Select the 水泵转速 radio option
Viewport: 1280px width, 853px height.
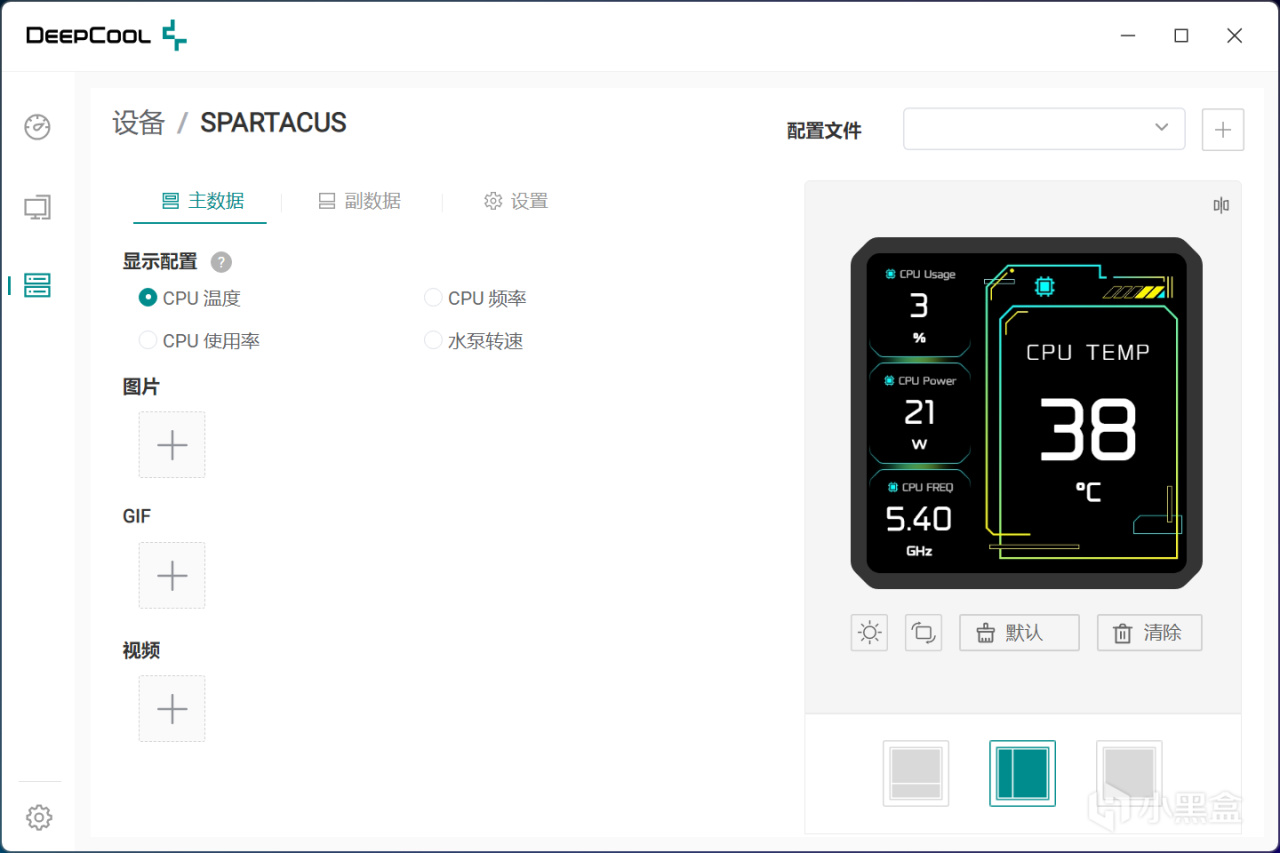click(x=474, y=341)
